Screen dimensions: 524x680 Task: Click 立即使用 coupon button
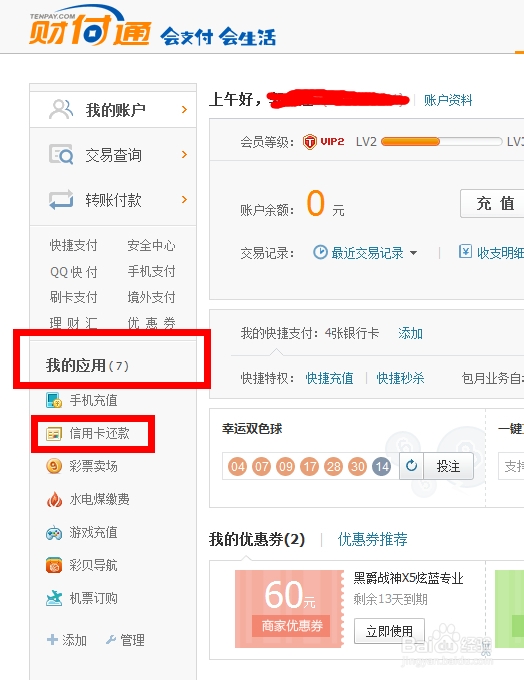(389, 631)
